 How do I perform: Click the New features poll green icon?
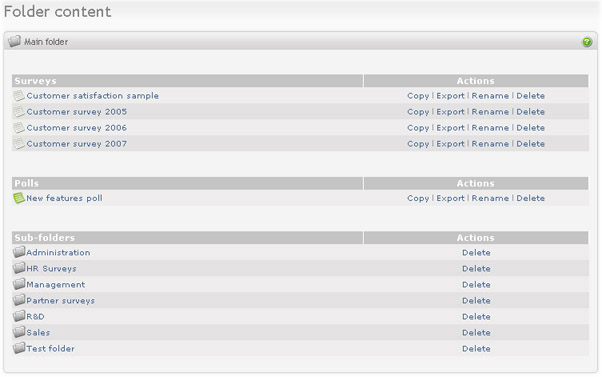19,198
